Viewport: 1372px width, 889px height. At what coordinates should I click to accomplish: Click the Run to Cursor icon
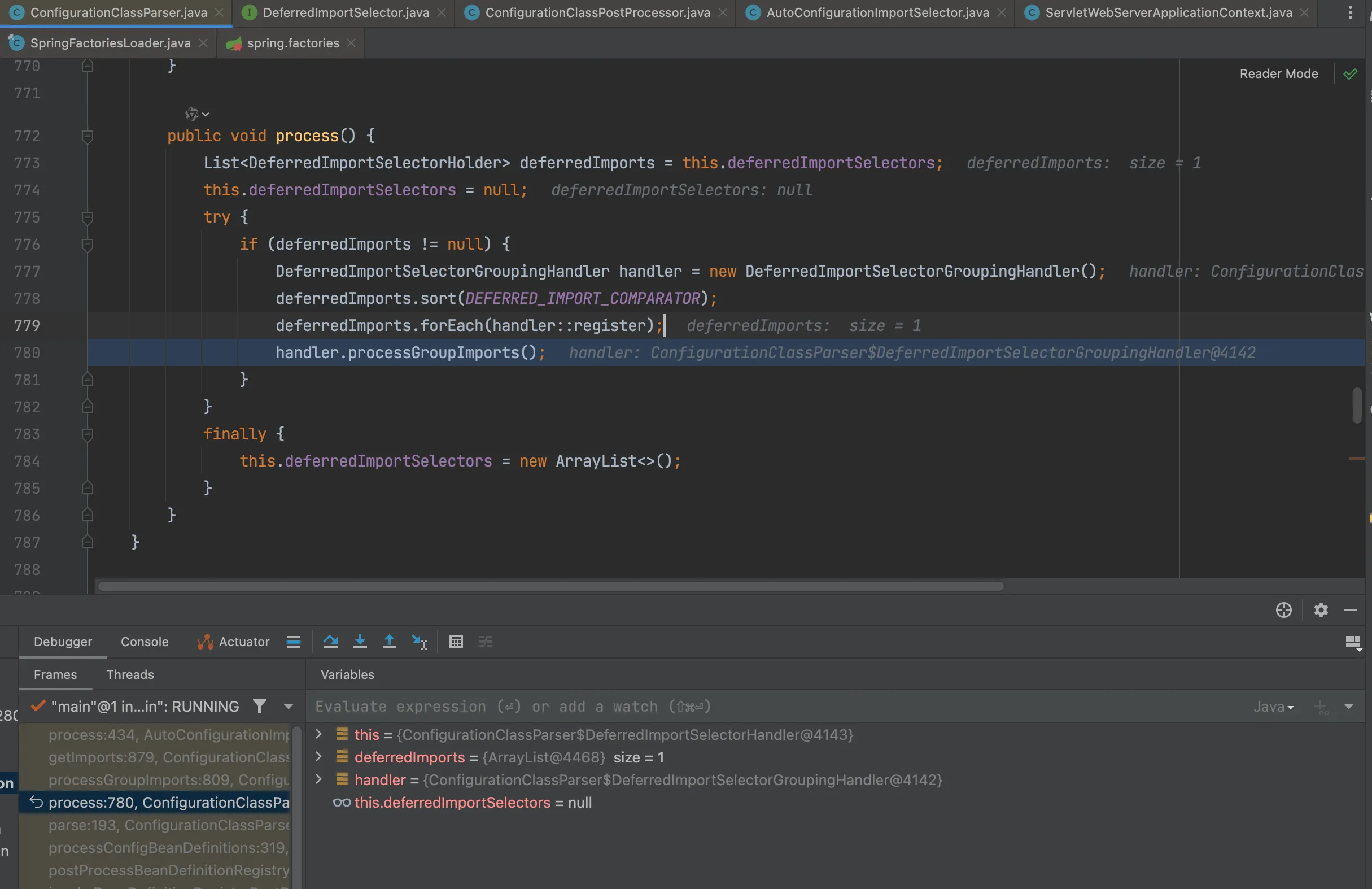point(419,642)
